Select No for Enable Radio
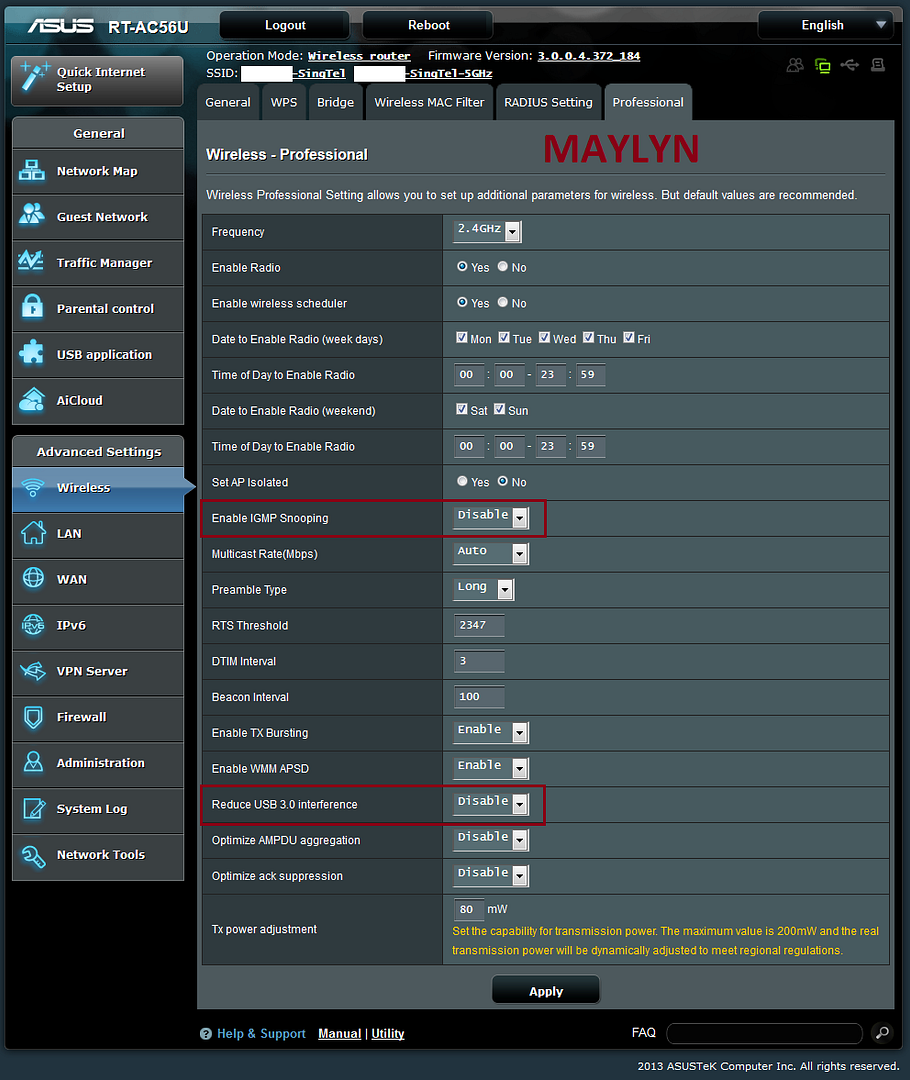Screen dimensions: 910x1080 coord(503,267)
